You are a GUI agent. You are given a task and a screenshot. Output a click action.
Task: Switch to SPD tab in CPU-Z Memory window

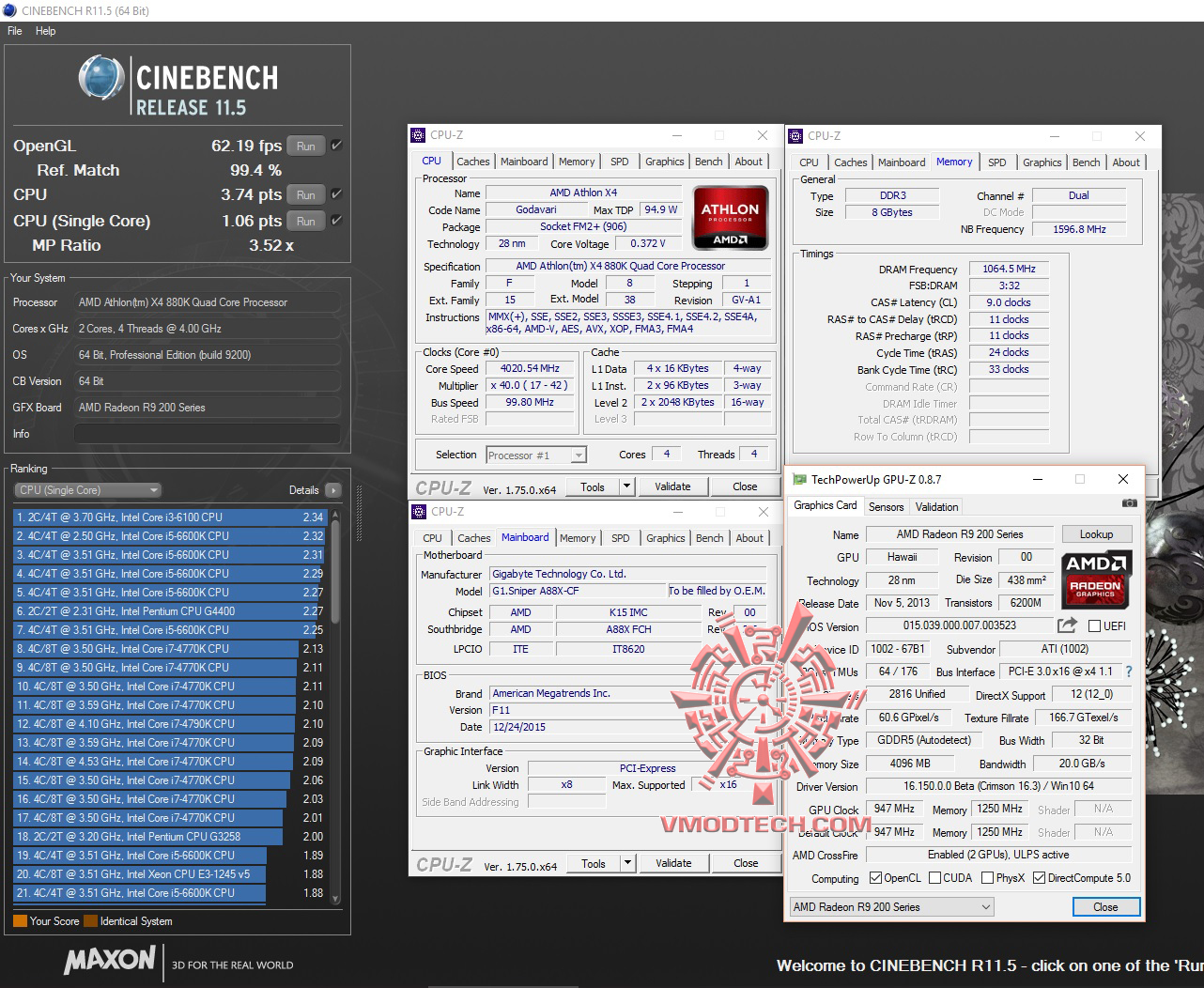(997, 162)
